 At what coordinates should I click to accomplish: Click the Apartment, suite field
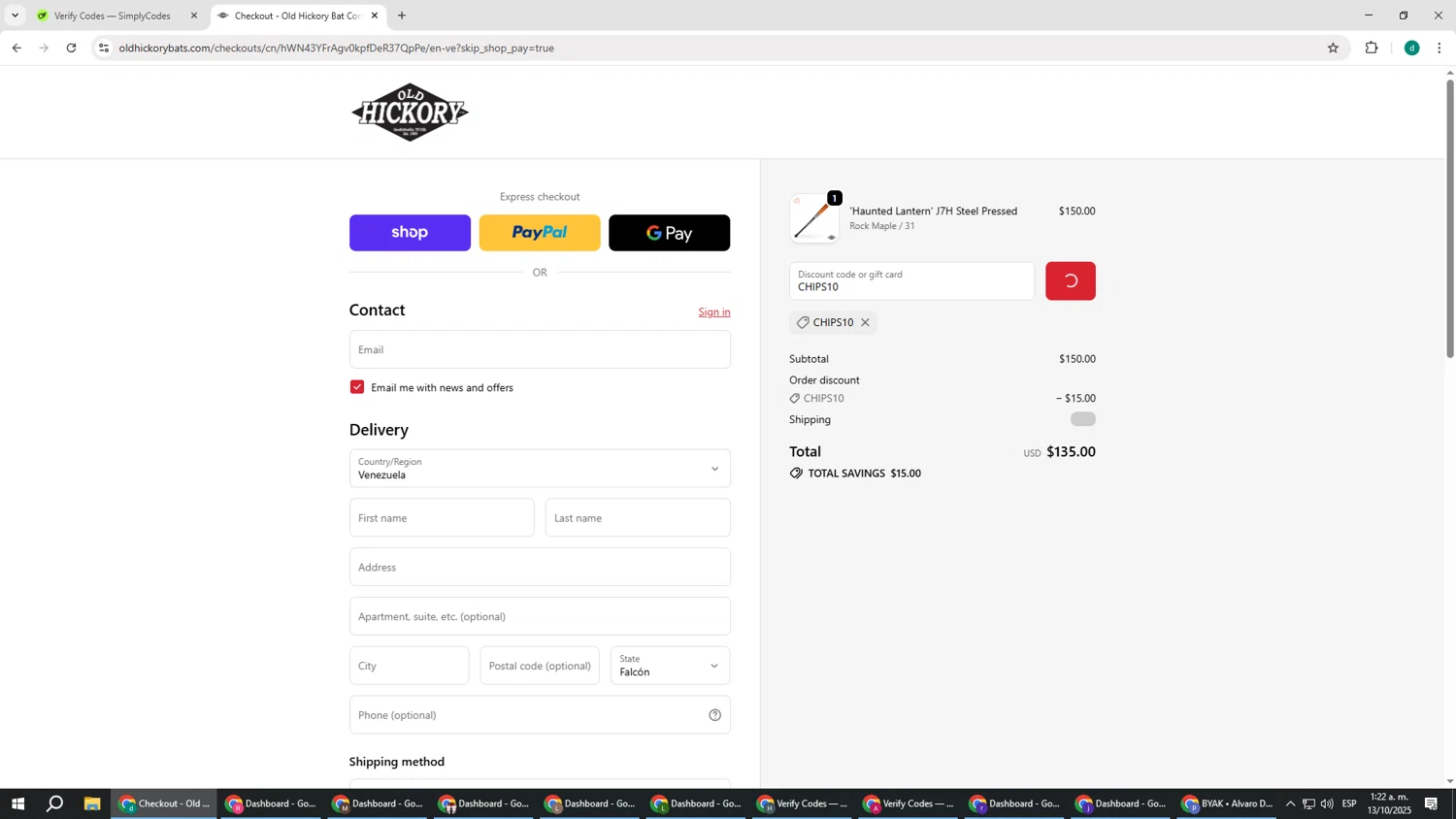pos(540,616)
